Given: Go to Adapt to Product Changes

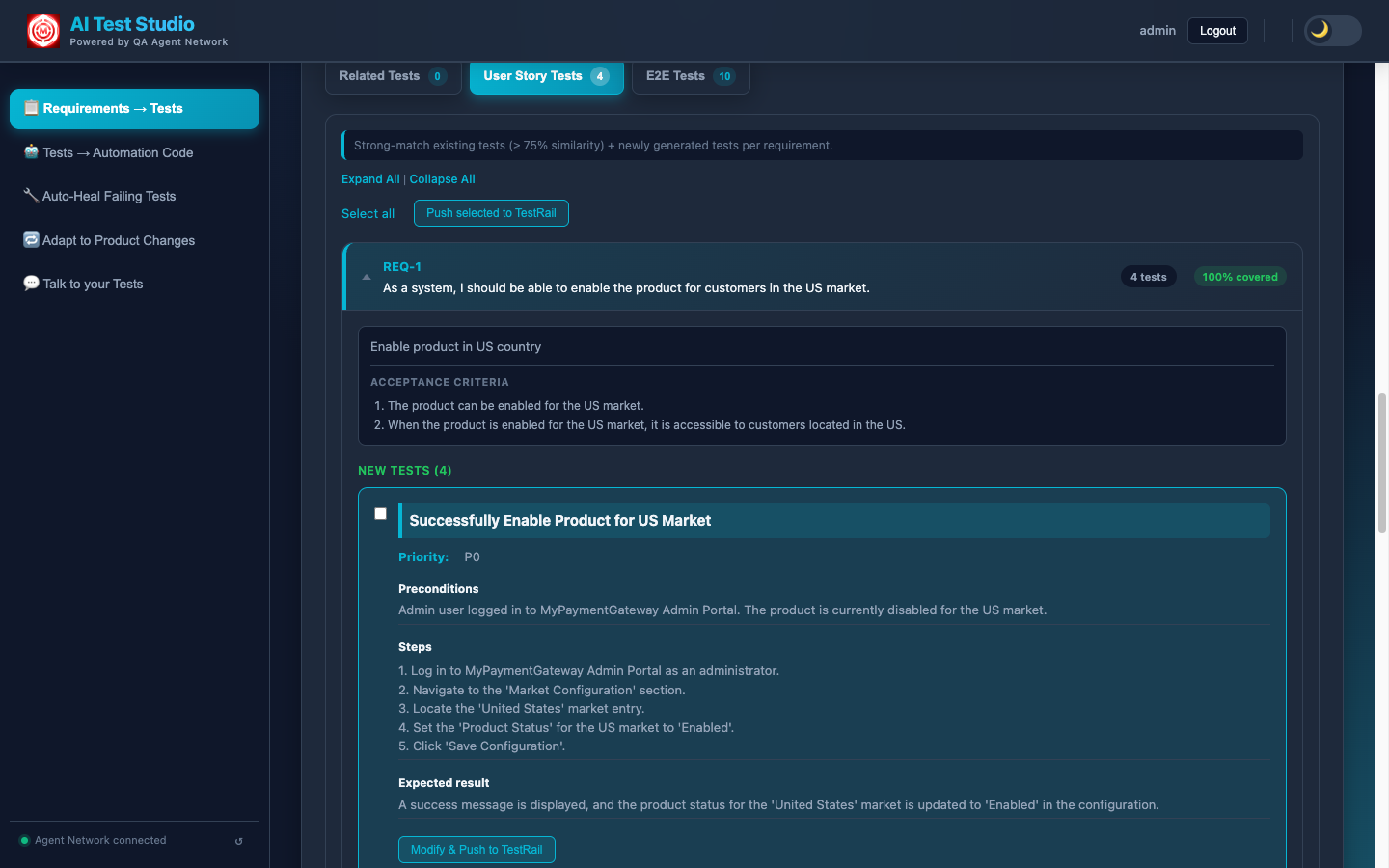Looking at the screenshot, I should click(134, 240).
